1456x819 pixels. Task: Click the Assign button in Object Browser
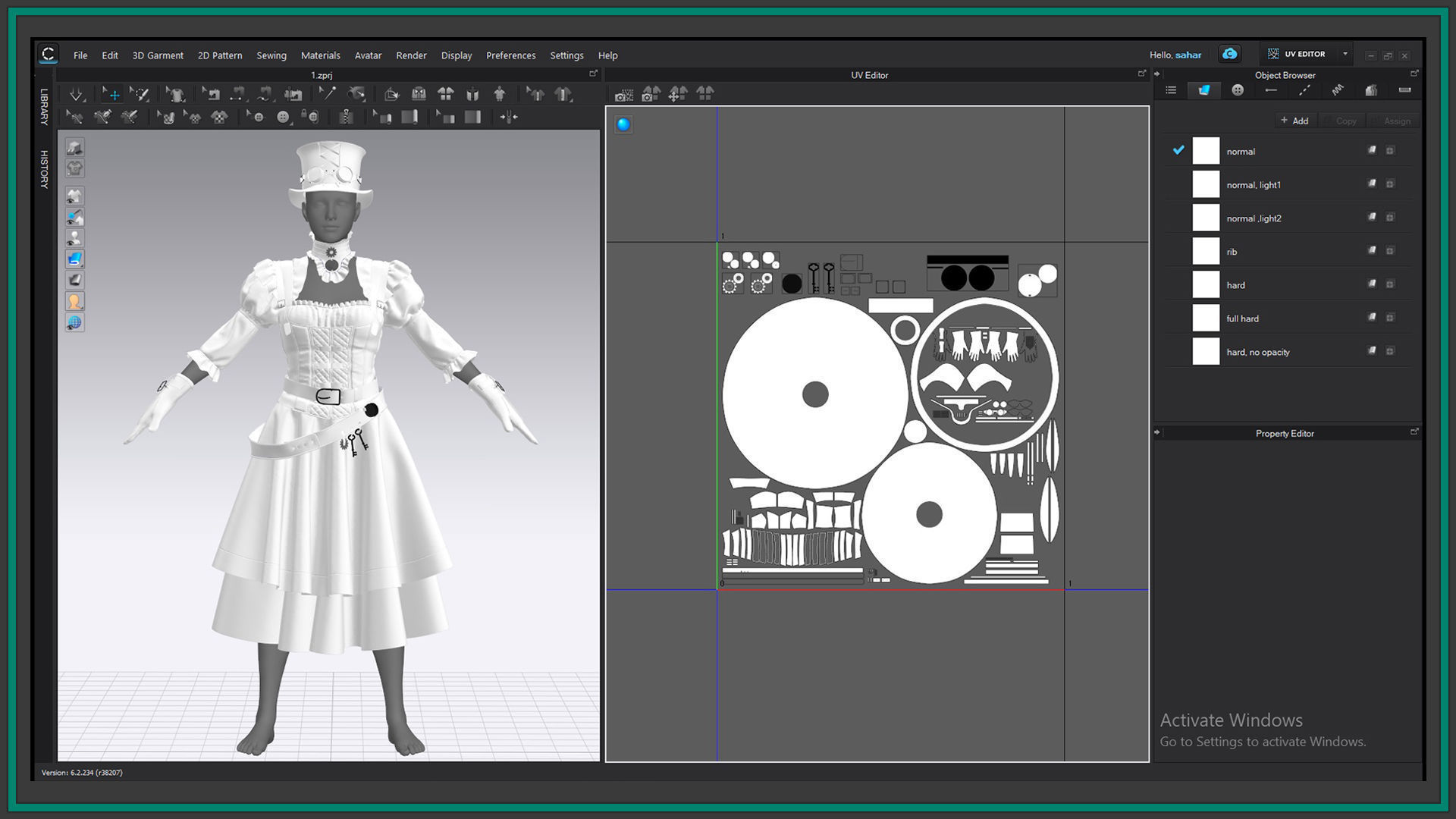coord(1392,121)
